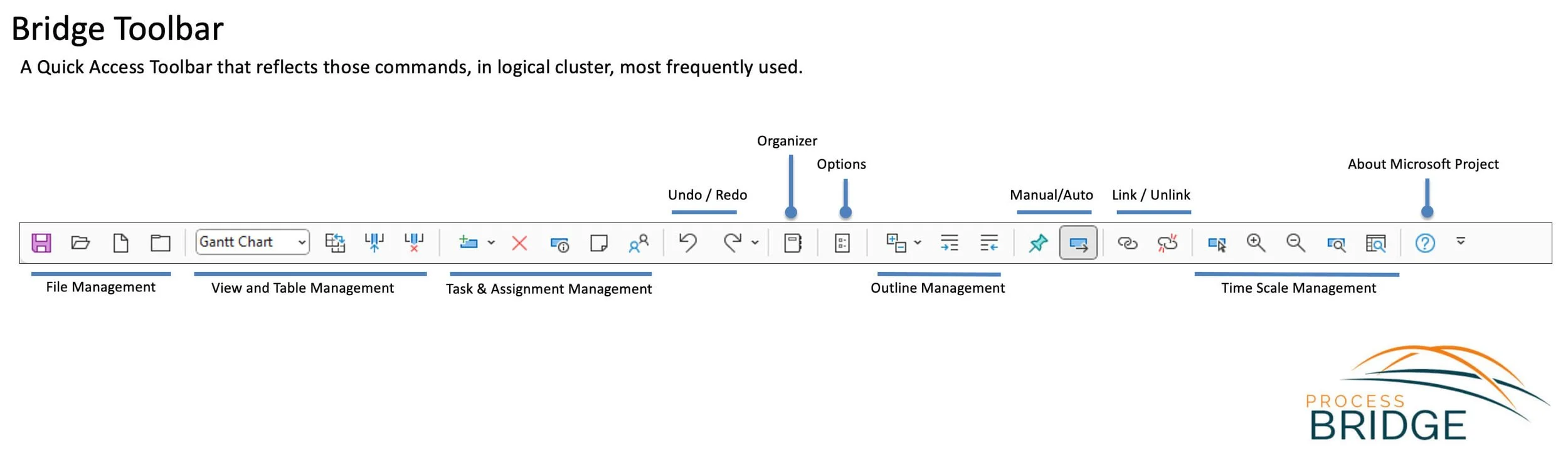Viewport: 1568px width, 465px height.
Task: Open a file with the open-folder icon
Action: (x=80, y=243)
